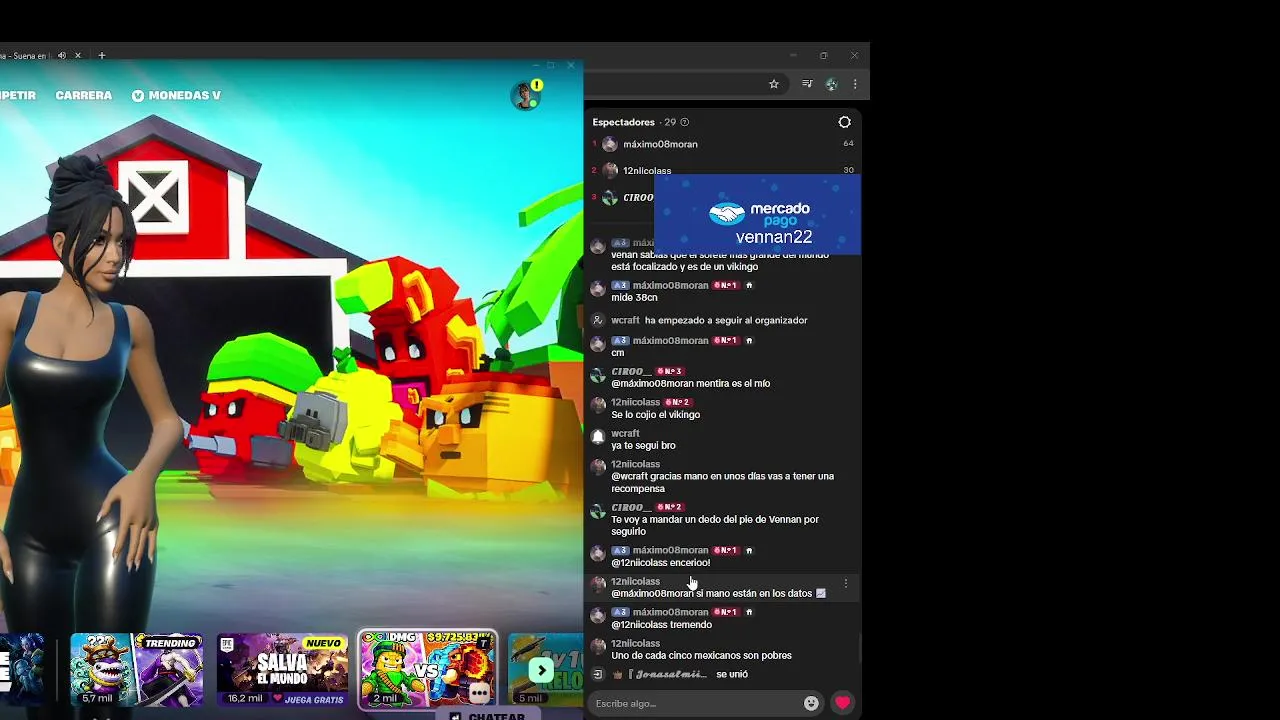This screenshot has width=1280, height=720.
Task: Open a new browser tab
Action: [x=101, y=55]
